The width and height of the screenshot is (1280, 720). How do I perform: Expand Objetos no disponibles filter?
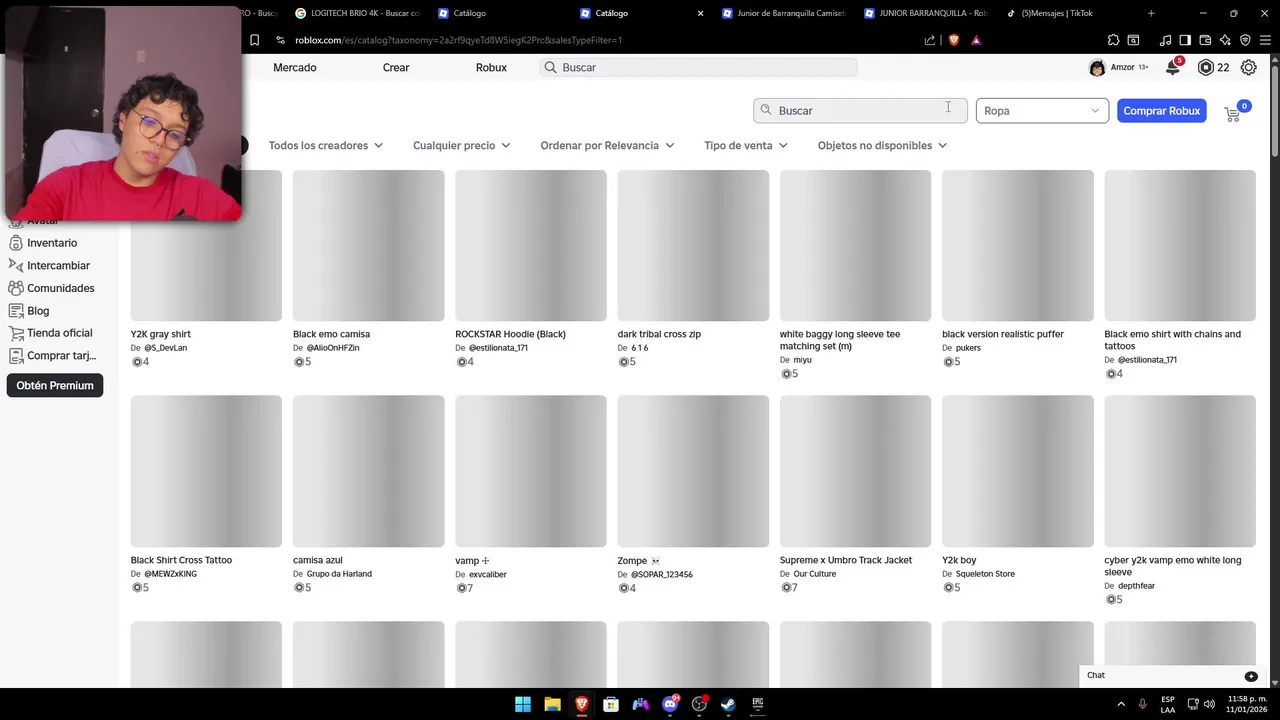coord(882,145)
